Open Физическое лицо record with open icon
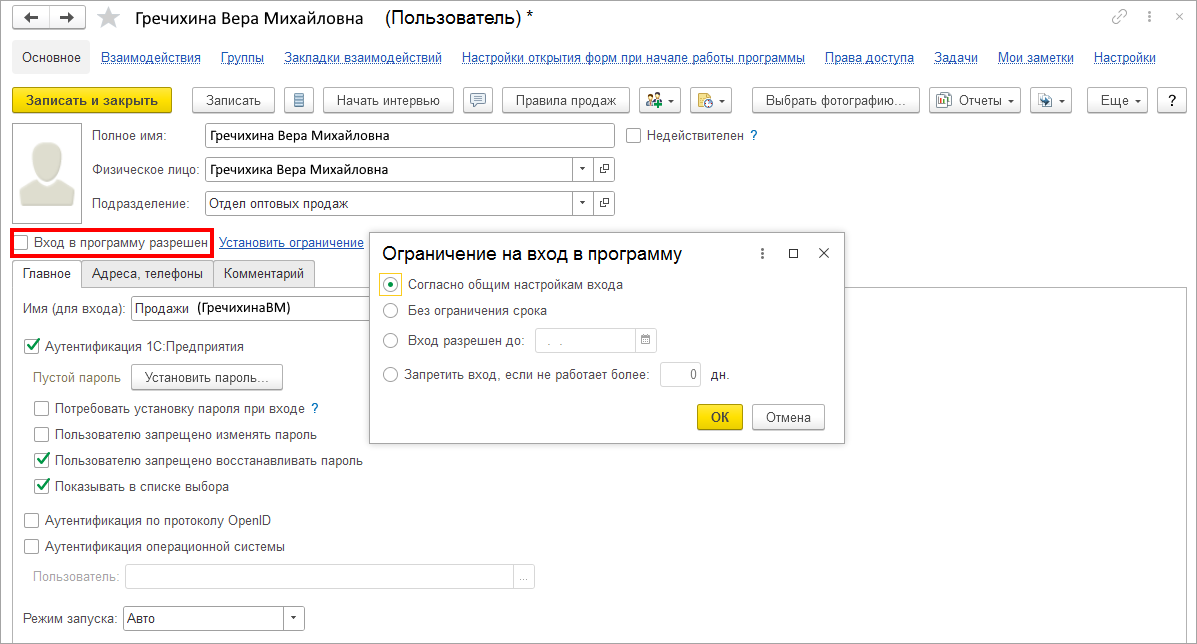 pos(605,170)
